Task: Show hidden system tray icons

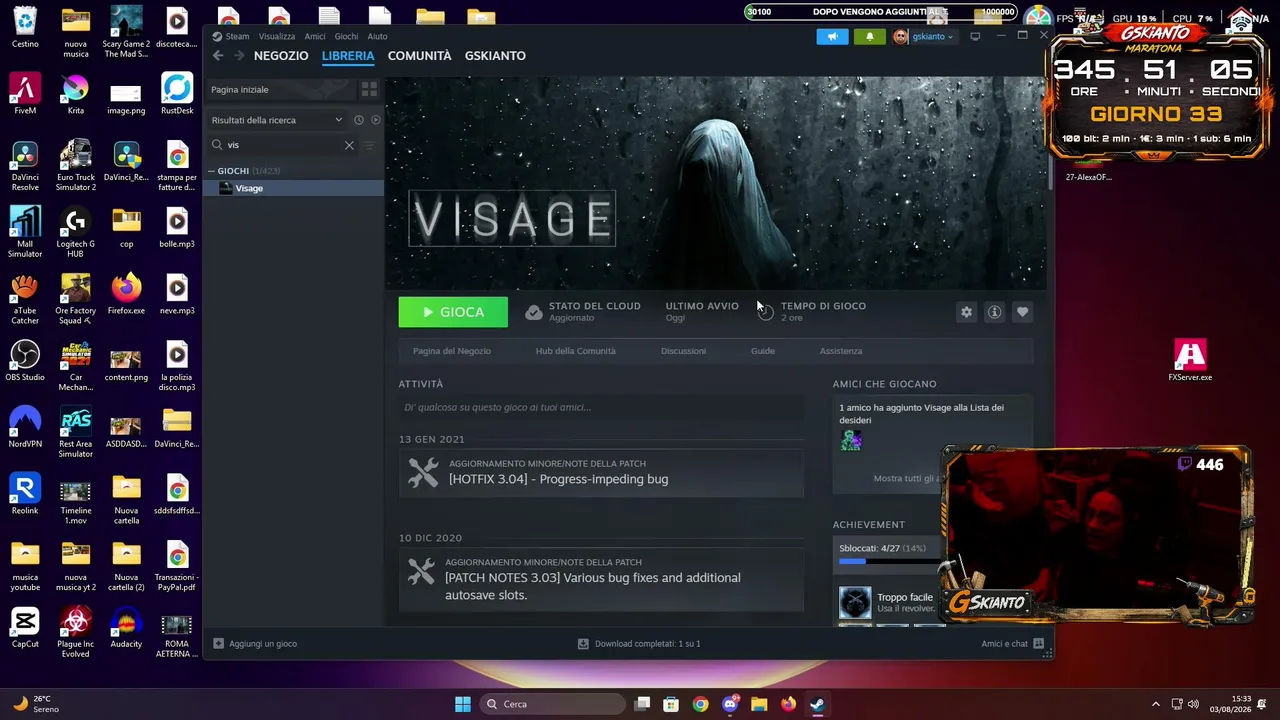Action: 1156,704
